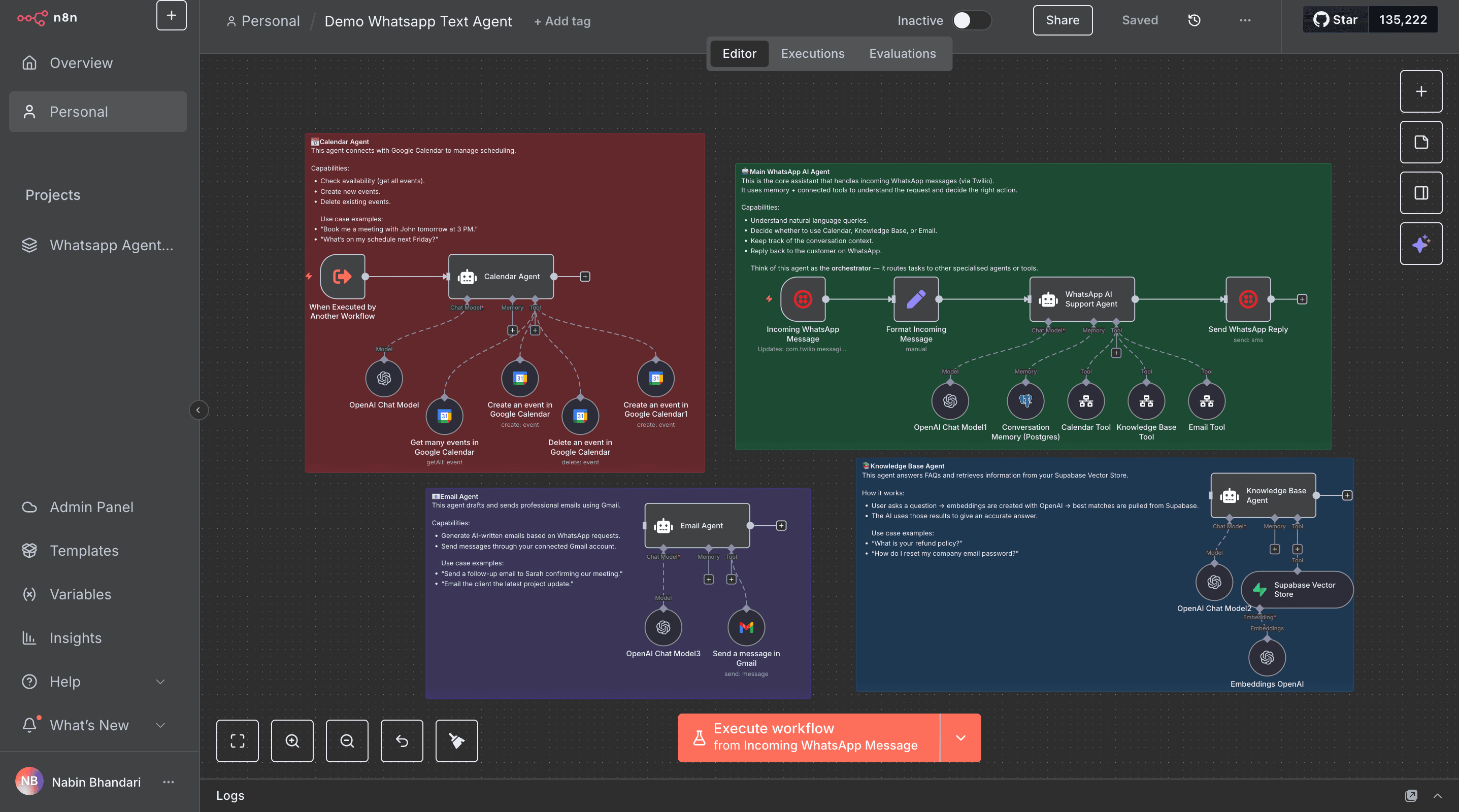Image resolution: width=1459 pixels, height=812 pixels.
Task: Click the Share button
Action: click(1062, 20)
